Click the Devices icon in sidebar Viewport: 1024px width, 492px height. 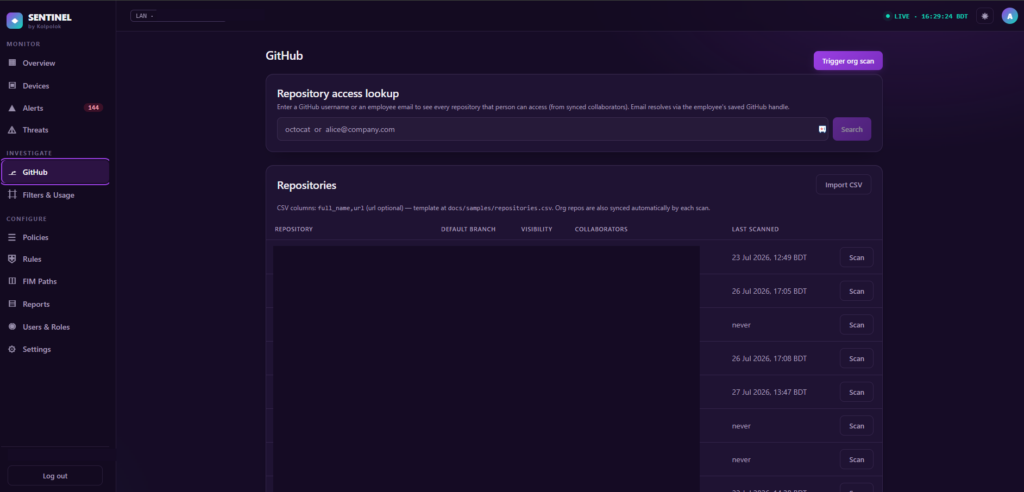(12, 86)
